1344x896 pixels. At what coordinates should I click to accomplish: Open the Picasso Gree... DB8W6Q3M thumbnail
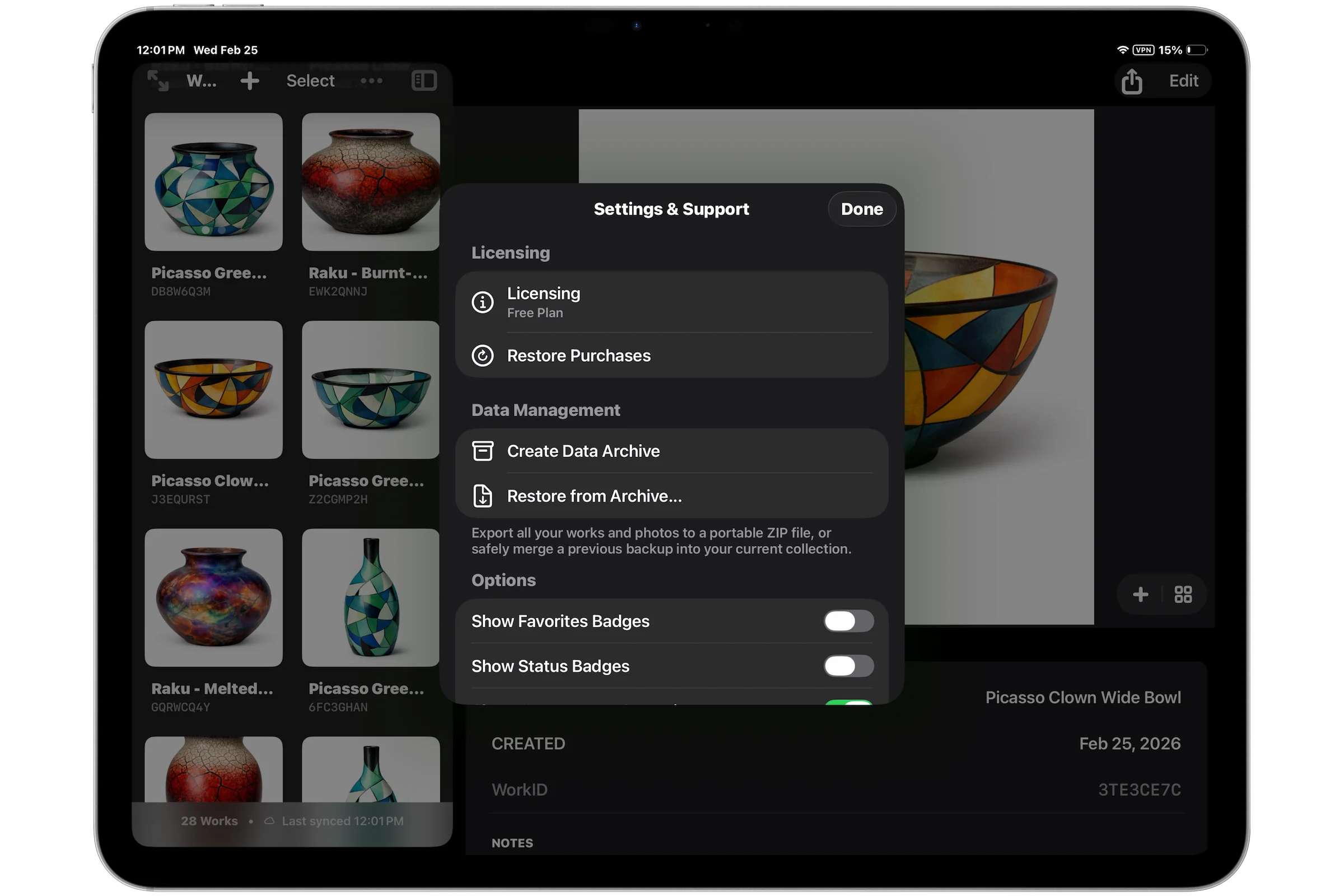[214, 181]
